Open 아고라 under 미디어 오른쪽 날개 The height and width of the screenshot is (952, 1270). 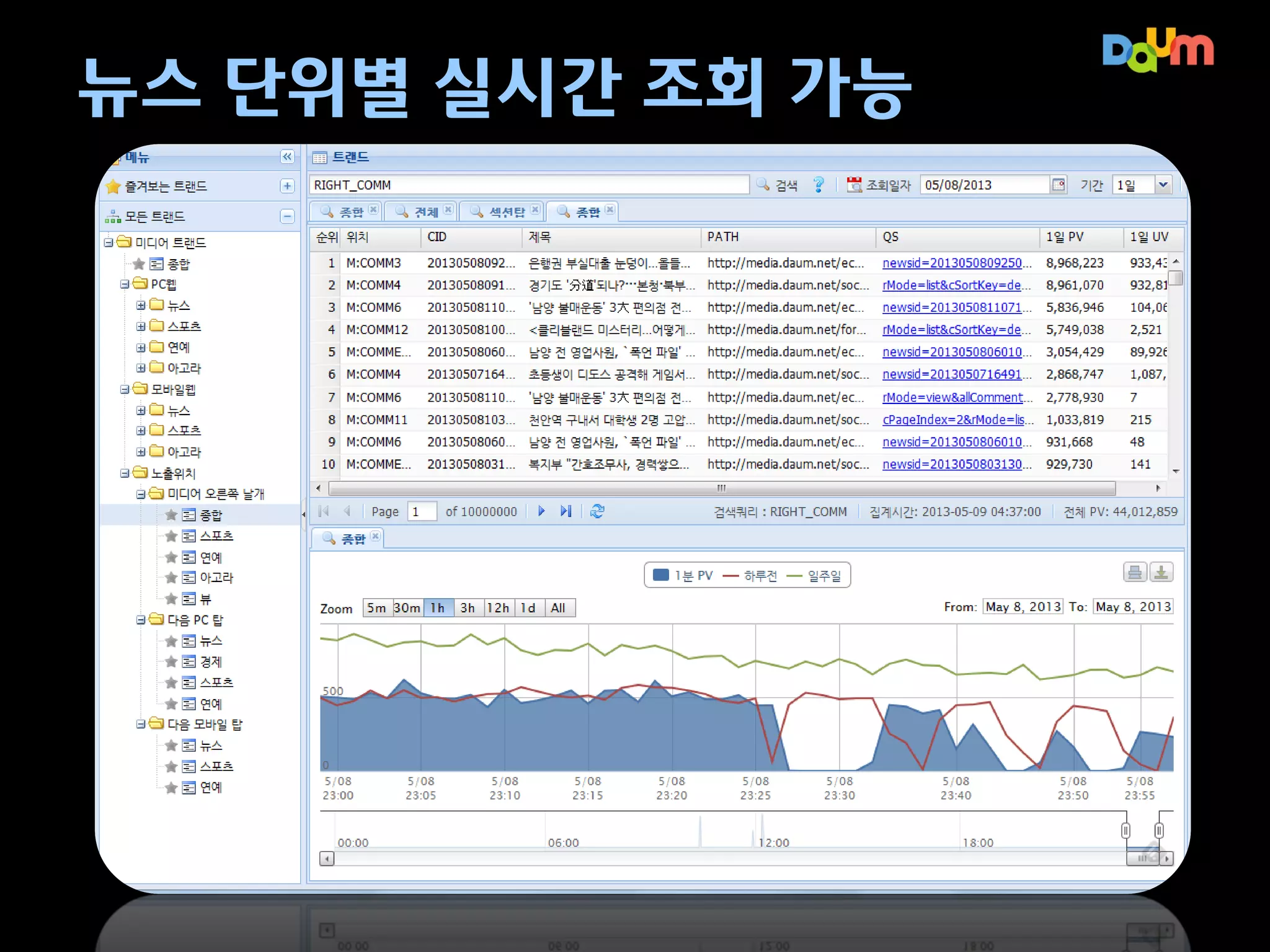[x=216, y=578]
